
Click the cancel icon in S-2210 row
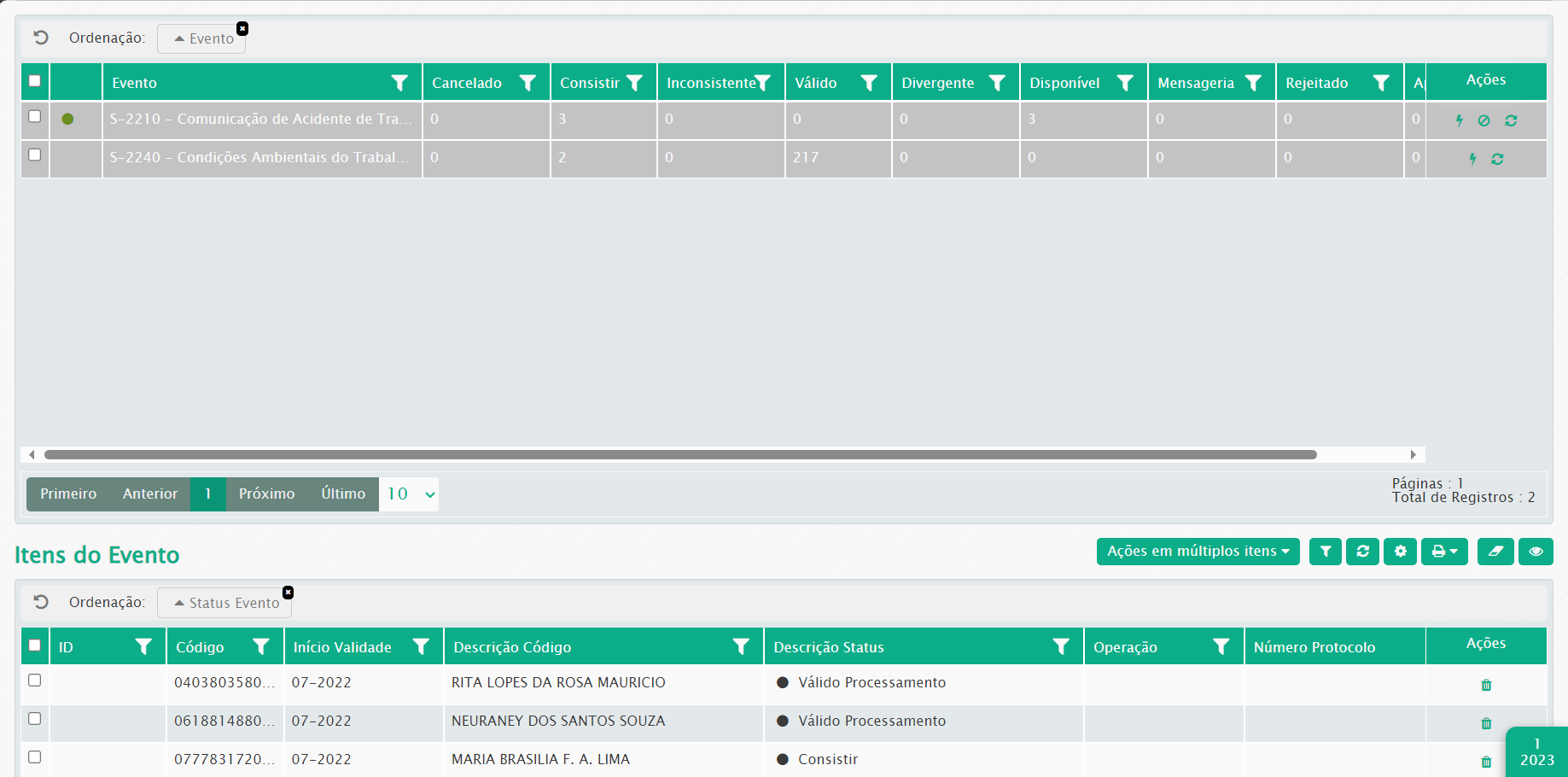click(1484, 120)
